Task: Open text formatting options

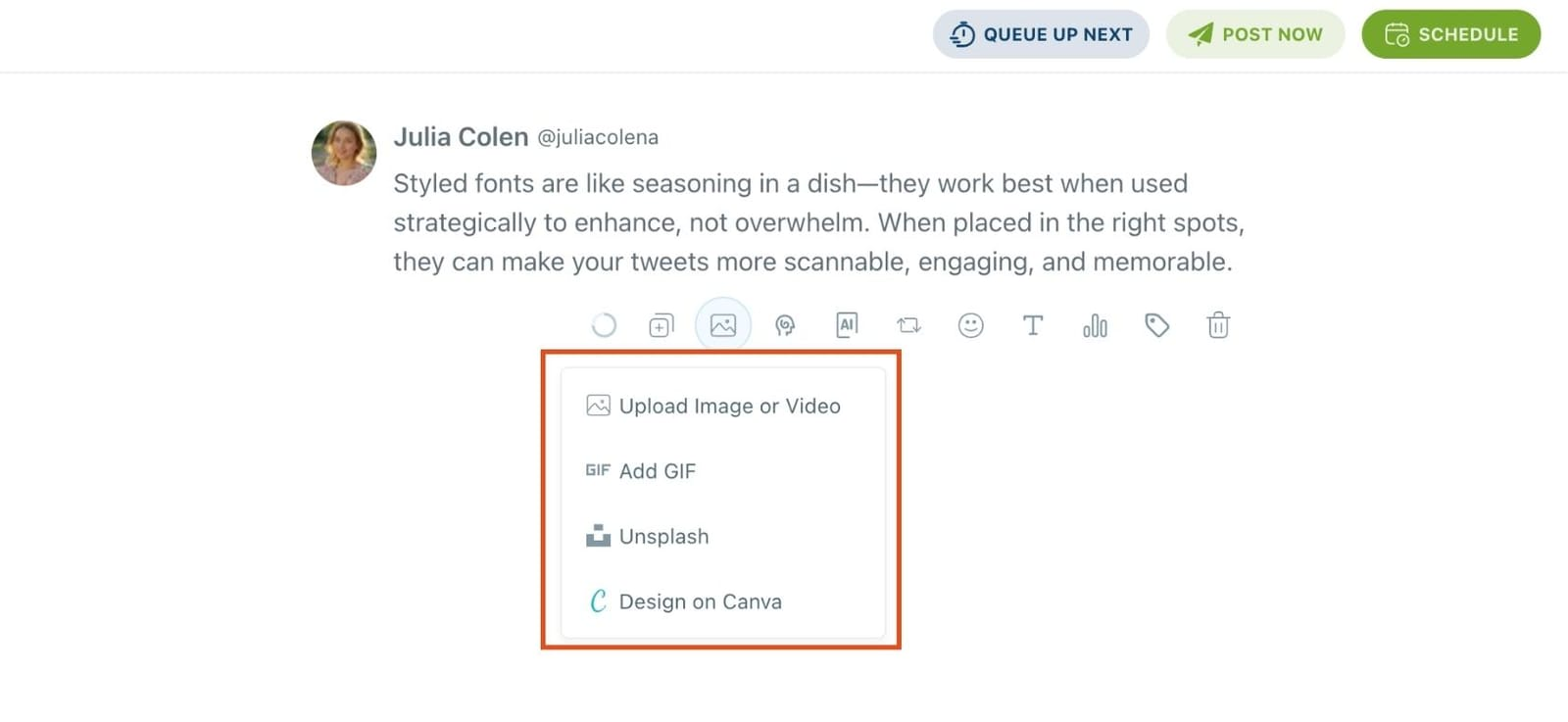Action: tap(1033, 325)
